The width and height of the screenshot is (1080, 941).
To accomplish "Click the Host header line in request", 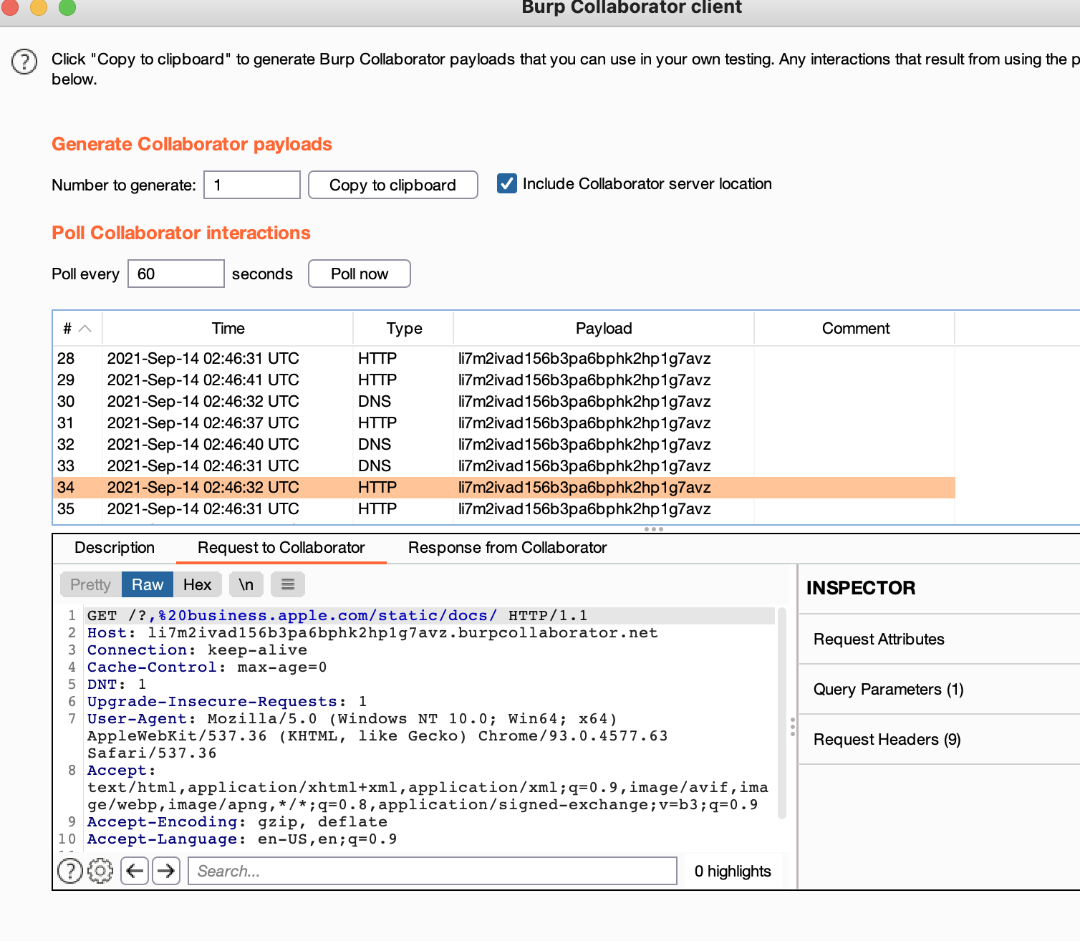I will (372, 633).
